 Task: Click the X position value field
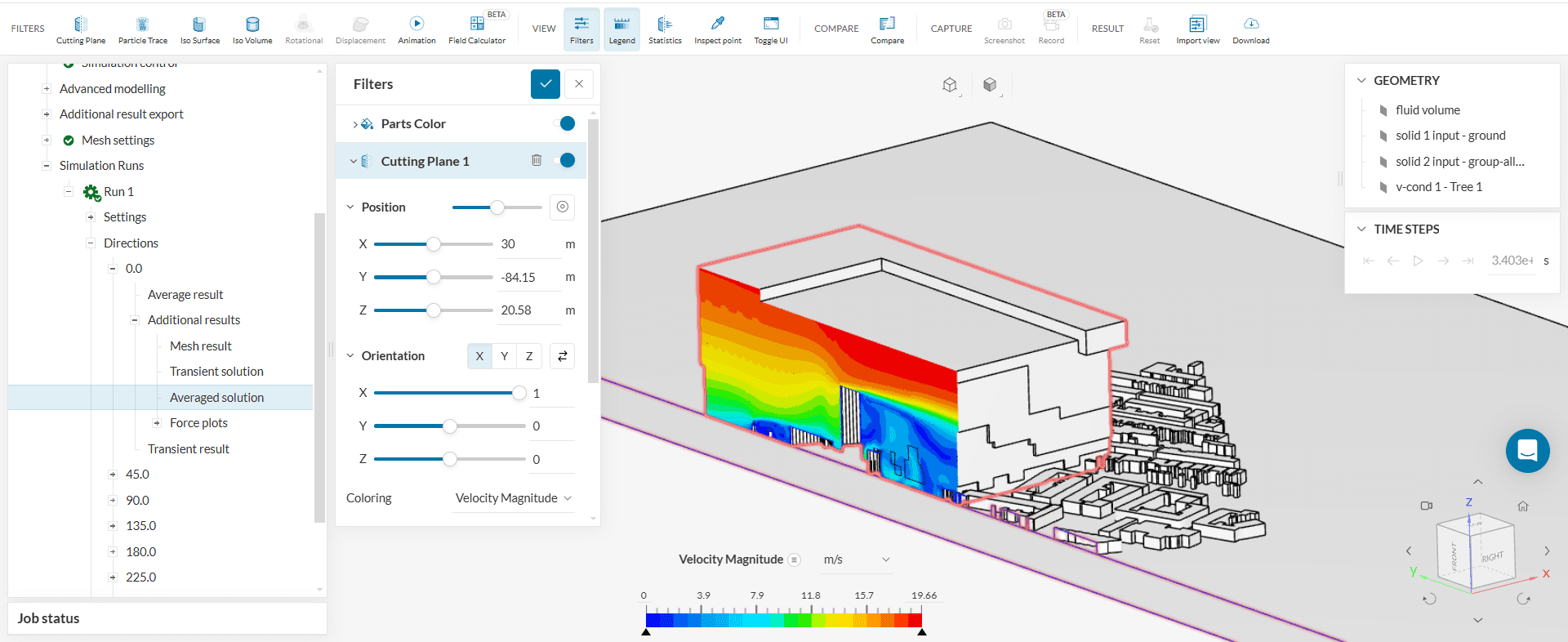coord(528,244)
